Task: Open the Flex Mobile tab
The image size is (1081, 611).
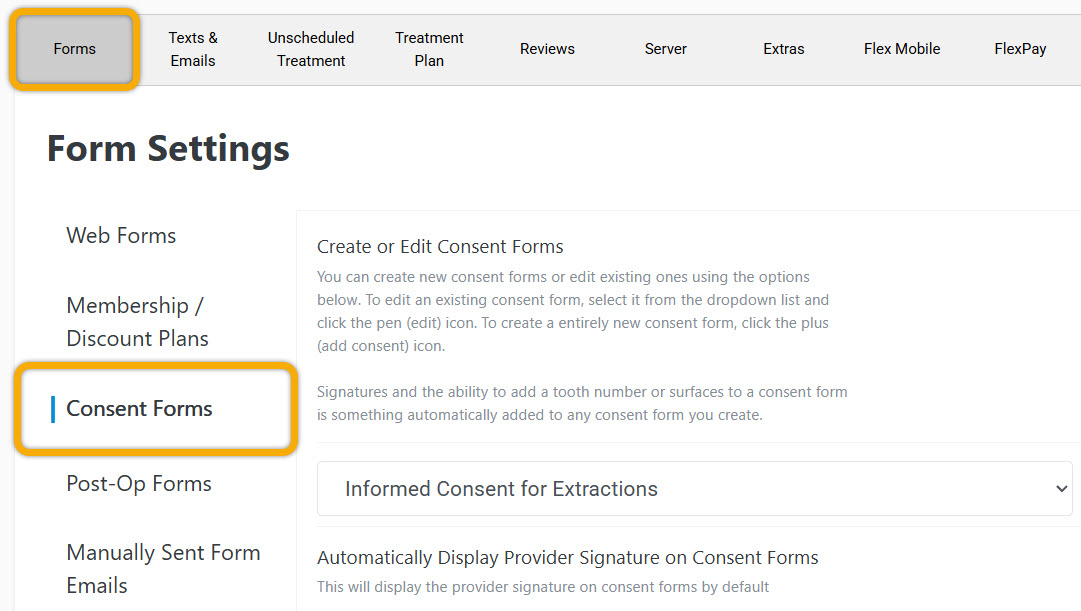Action: point(901,48)
